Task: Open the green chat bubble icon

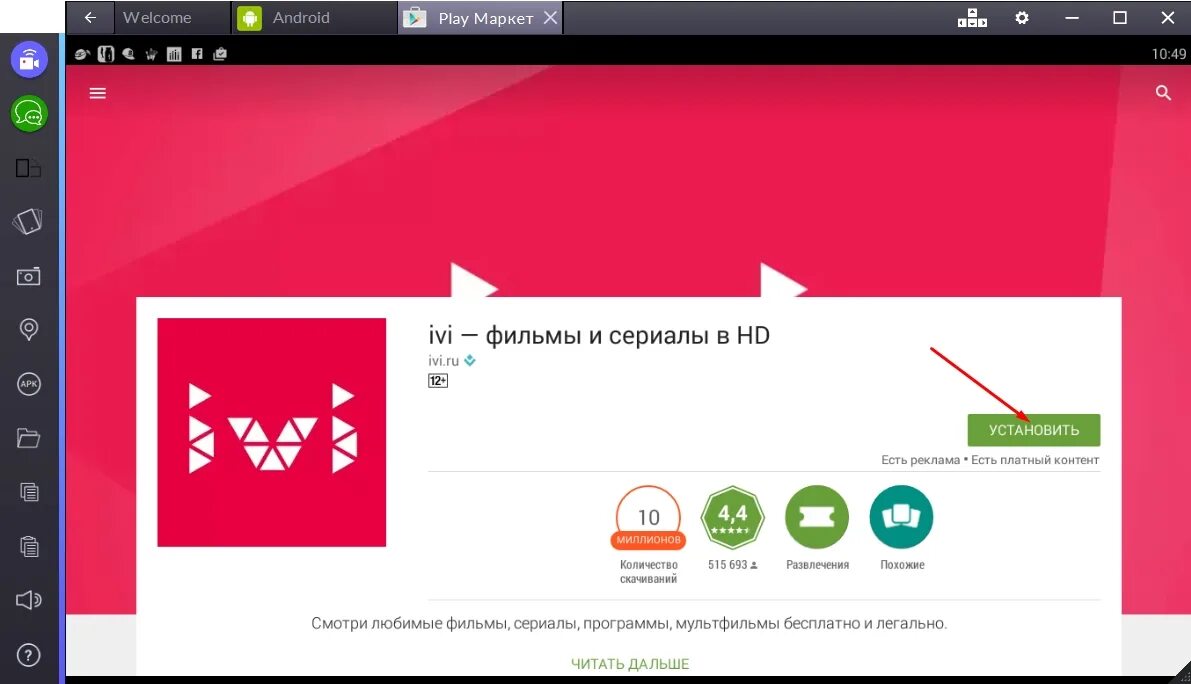Action: point(29,114)
